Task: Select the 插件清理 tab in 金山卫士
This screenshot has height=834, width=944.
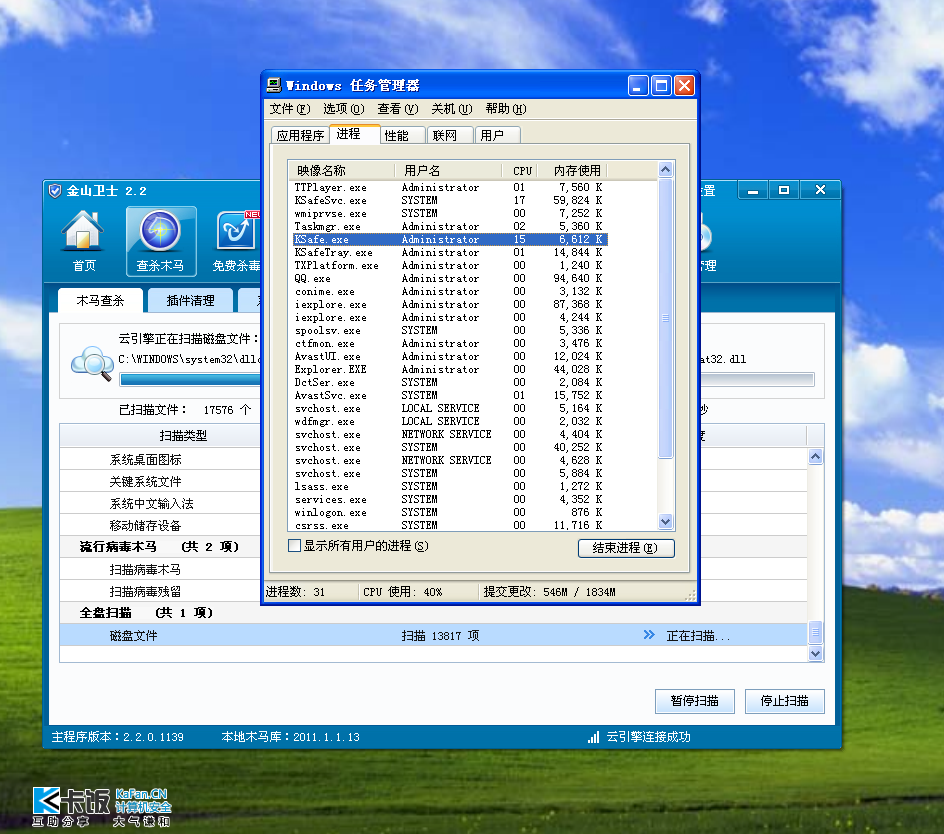Action: click(x=190, y=300)
